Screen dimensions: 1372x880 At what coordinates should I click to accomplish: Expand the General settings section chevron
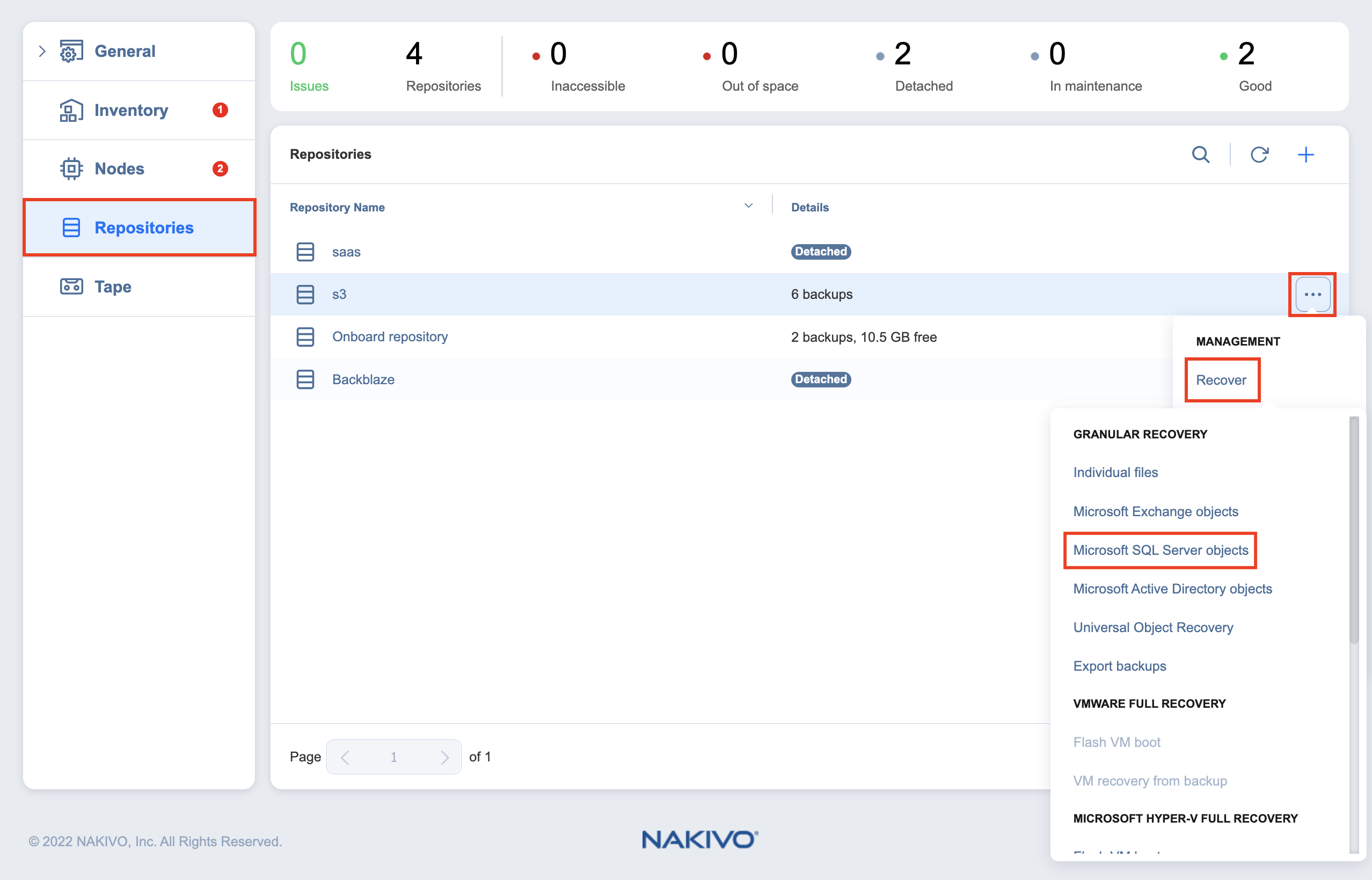coord(42,52)
